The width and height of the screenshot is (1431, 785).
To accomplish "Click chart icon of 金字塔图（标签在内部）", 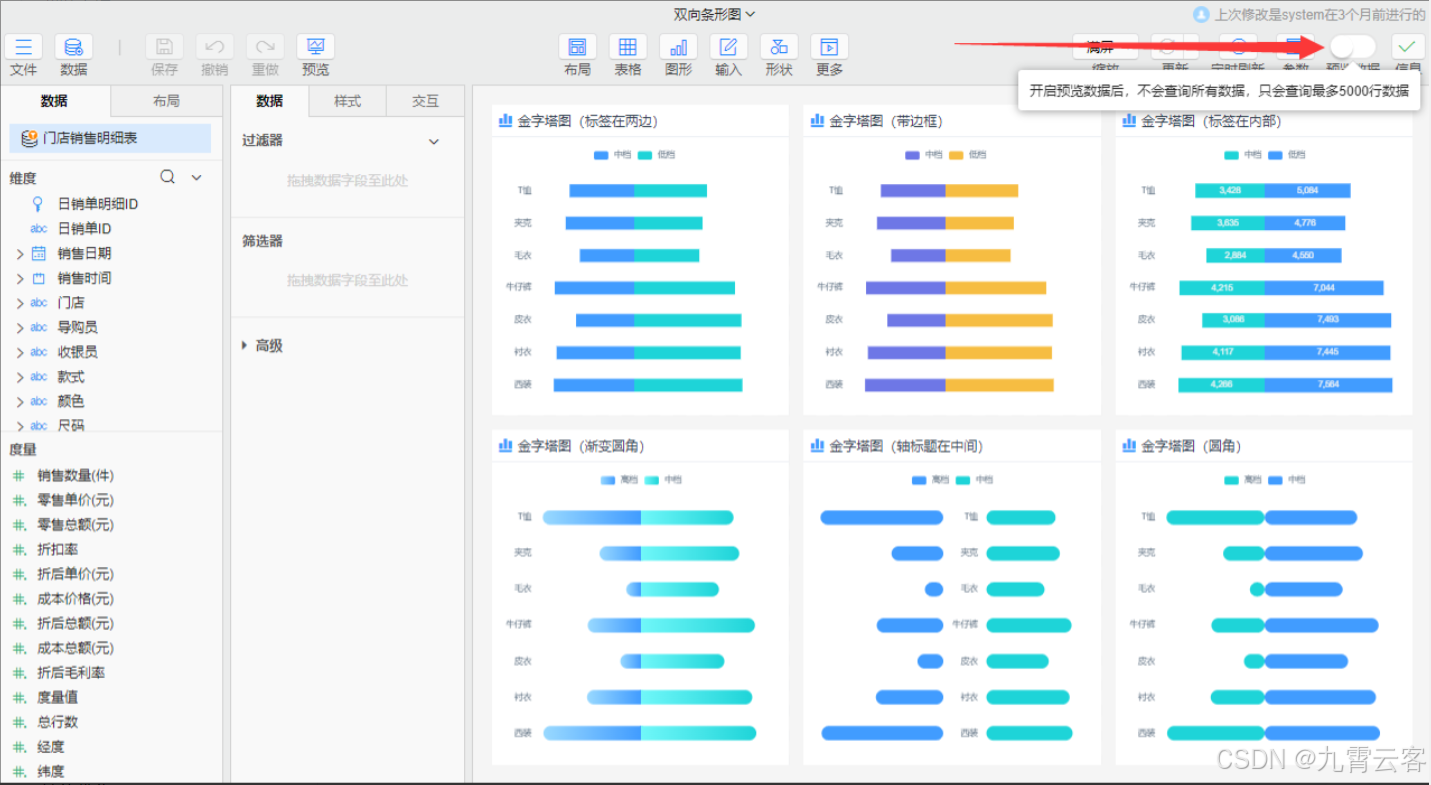I will point(1129,121).
